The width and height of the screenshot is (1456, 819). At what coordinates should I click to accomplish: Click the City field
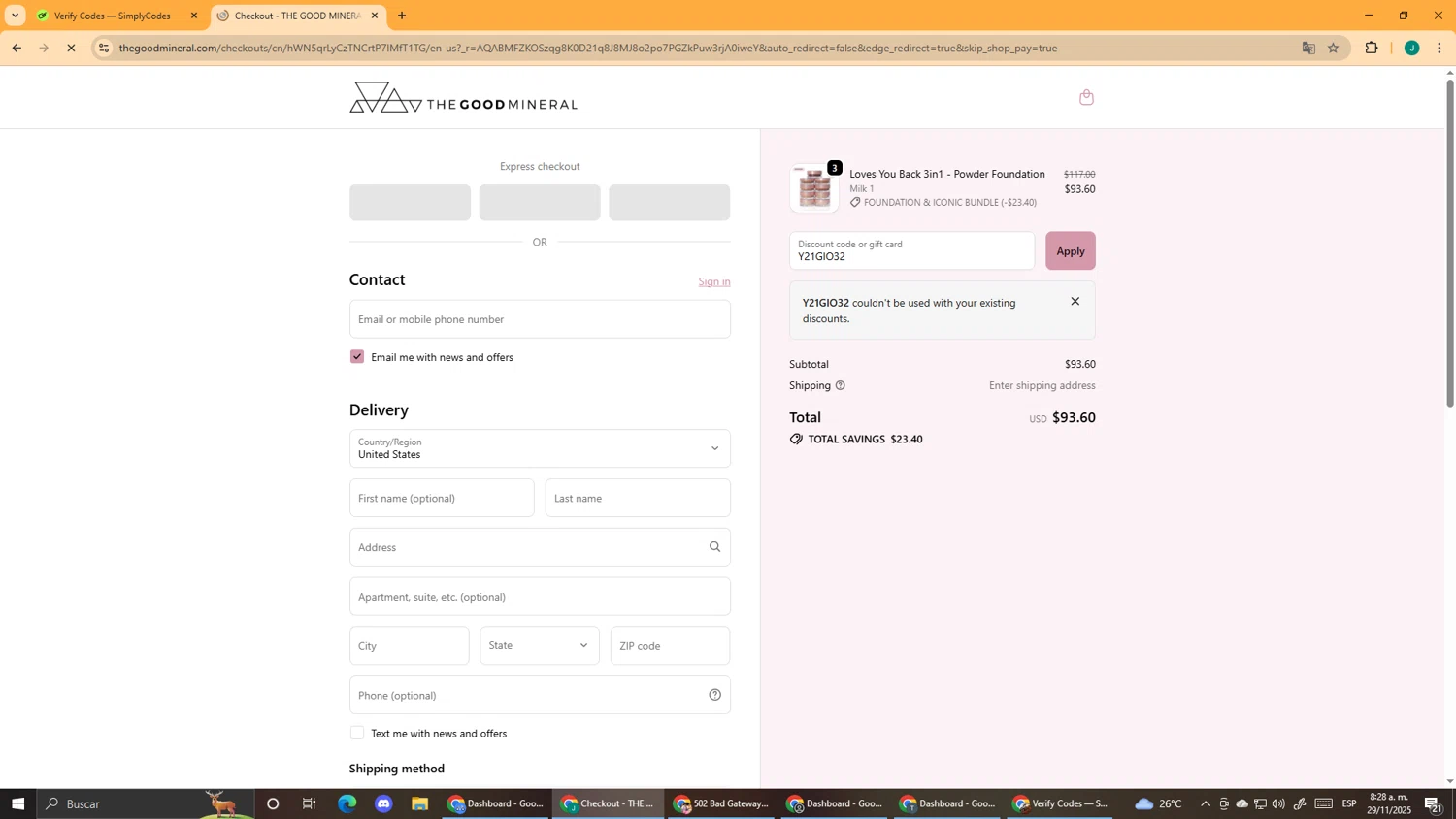[409, 646]
